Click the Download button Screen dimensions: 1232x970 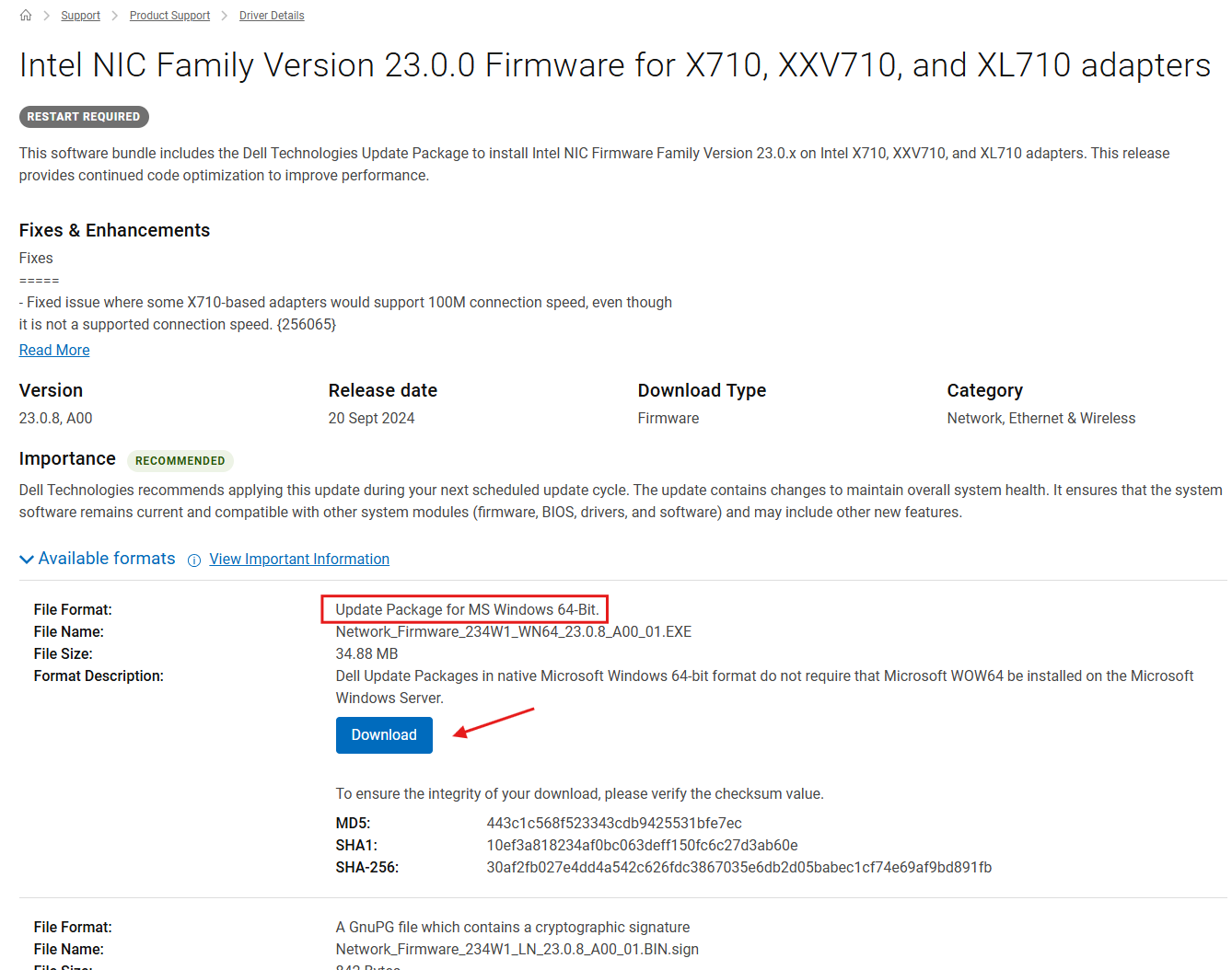(384, 734)
